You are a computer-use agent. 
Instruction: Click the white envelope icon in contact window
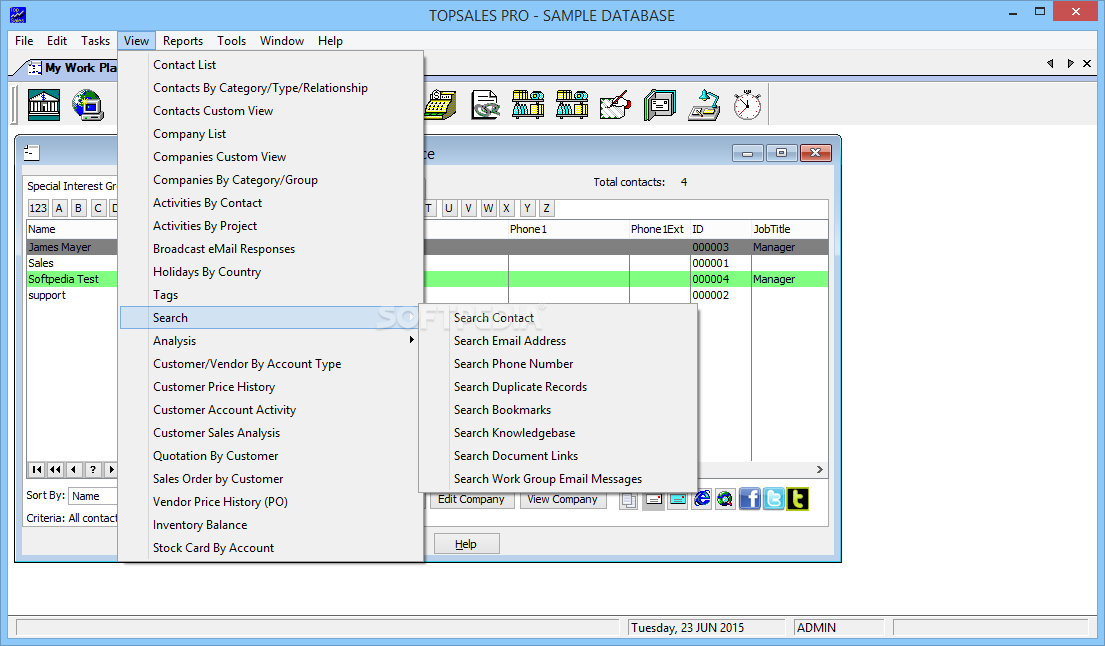click(653, 499)
